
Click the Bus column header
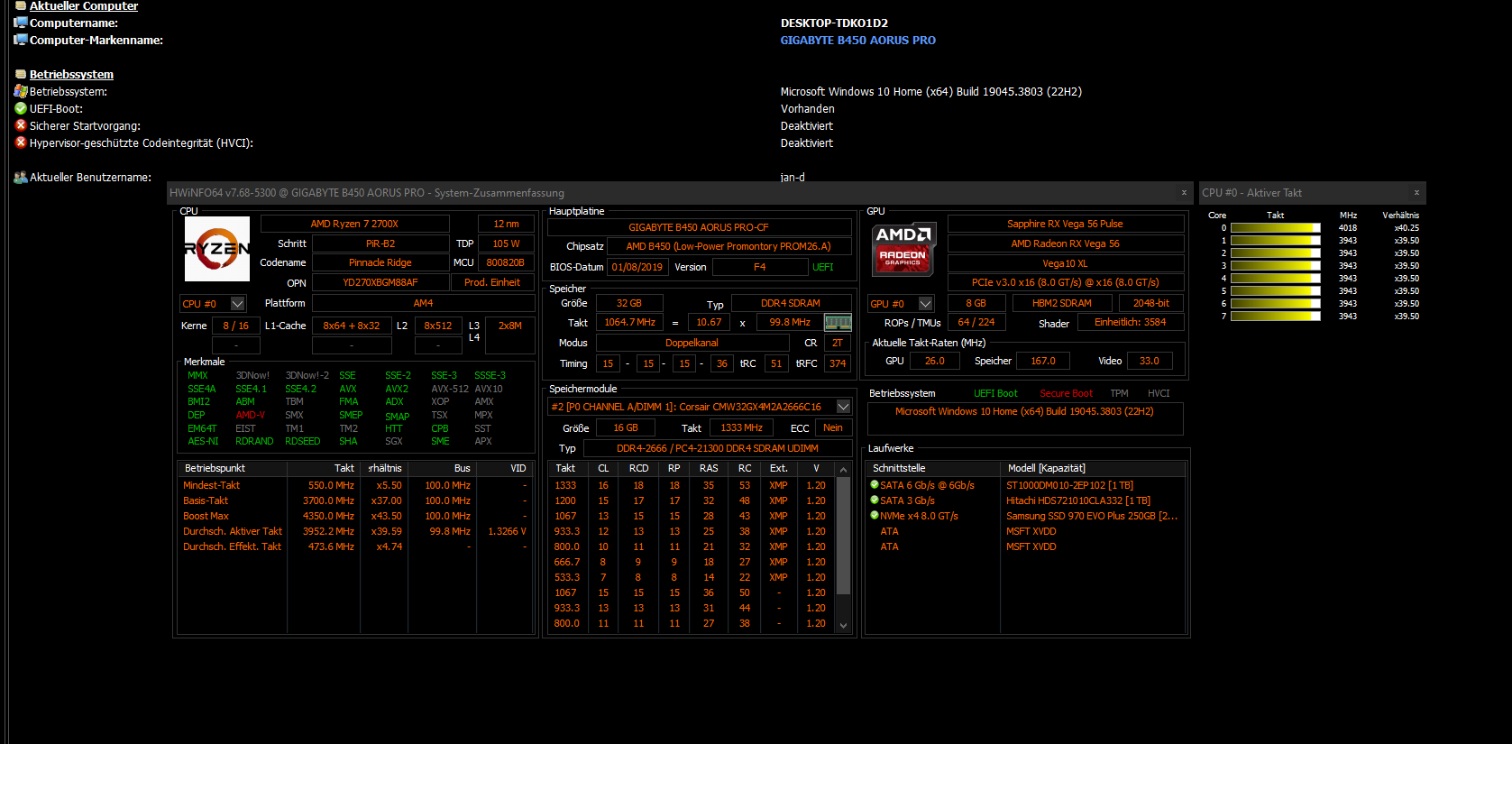(x=442, y=468)
